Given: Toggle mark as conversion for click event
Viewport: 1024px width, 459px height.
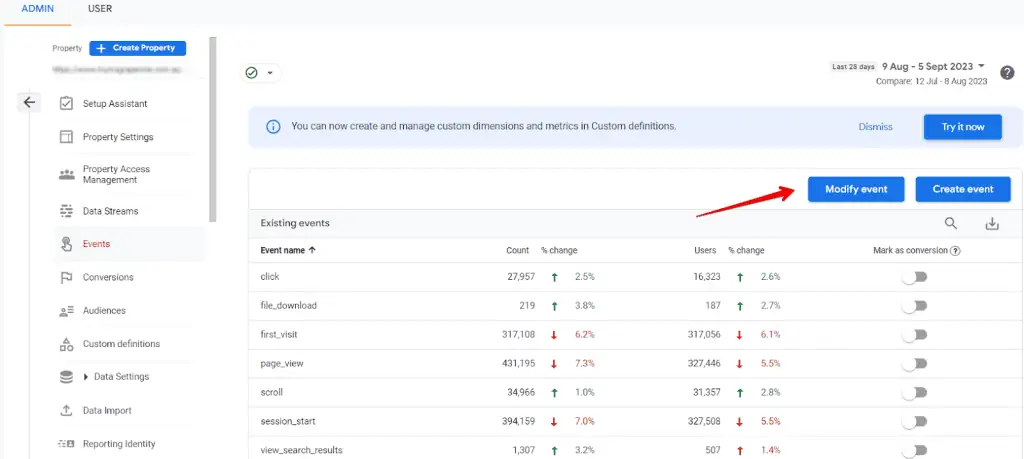Looking at the screenshot, I should pos(914,277).
